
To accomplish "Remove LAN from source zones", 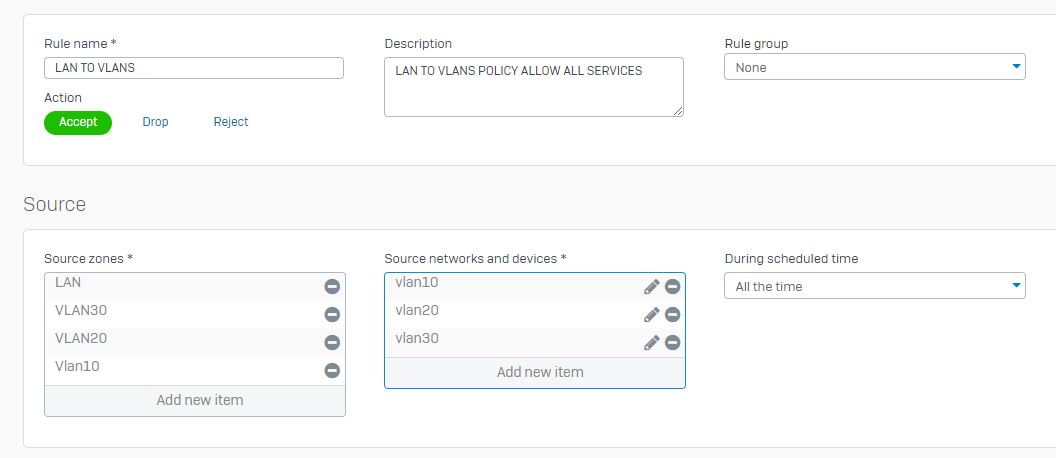I will point(332,287).
